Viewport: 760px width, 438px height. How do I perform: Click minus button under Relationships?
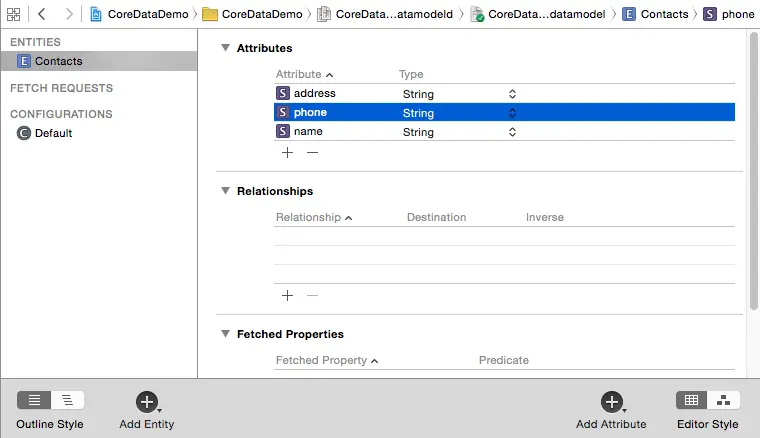point(313,296)
